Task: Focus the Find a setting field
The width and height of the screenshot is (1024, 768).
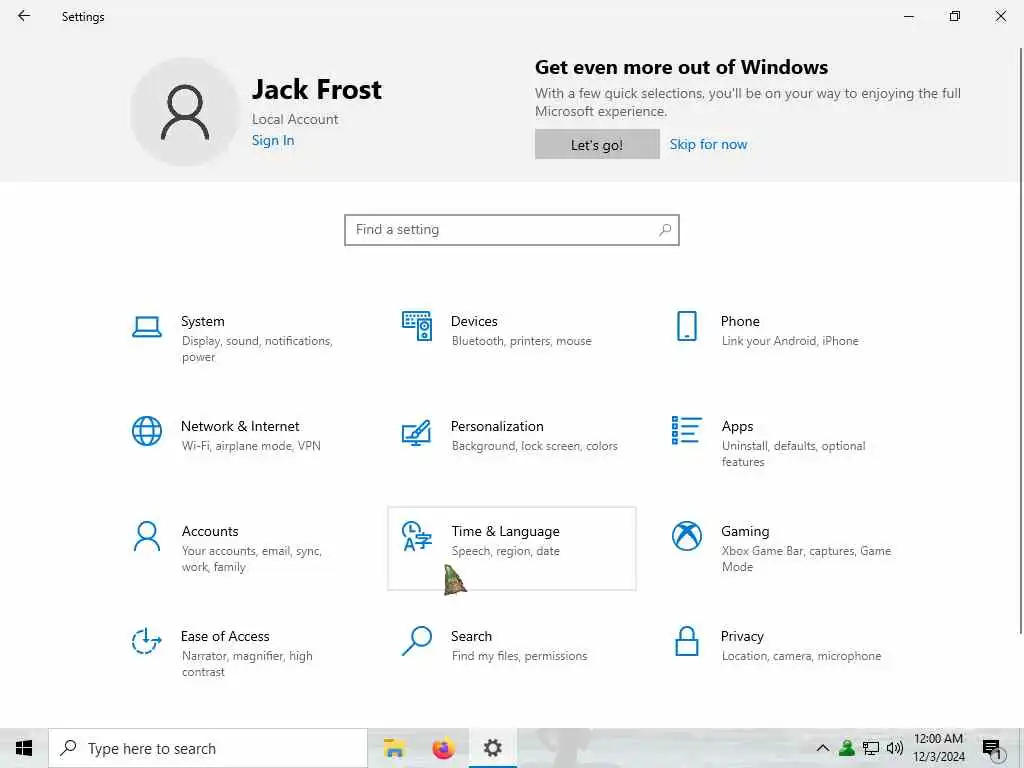Action: pos(511,230)
